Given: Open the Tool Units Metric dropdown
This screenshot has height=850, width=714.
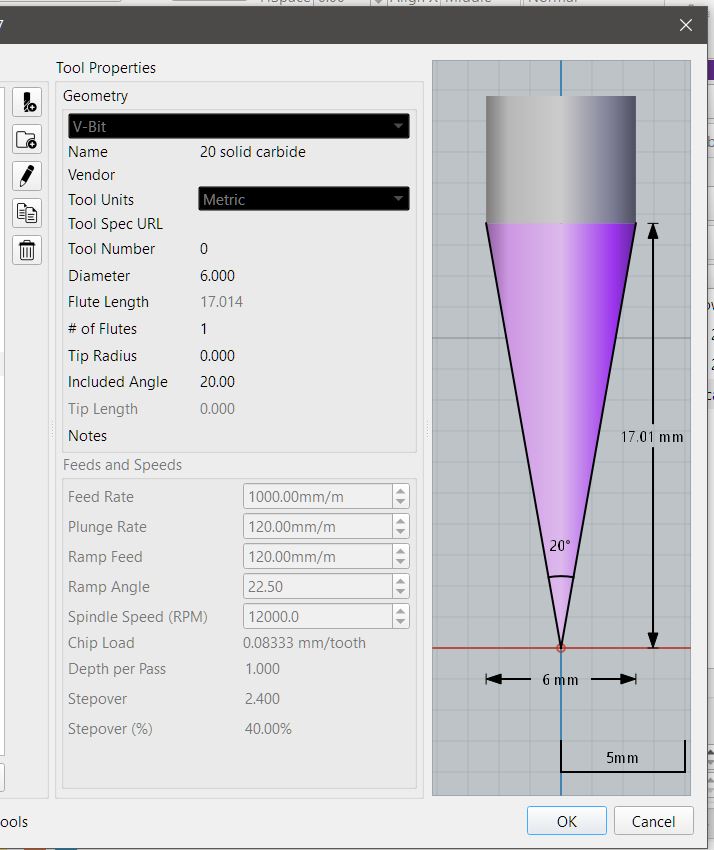Looking at the screenshot, I should click(303, 199).
